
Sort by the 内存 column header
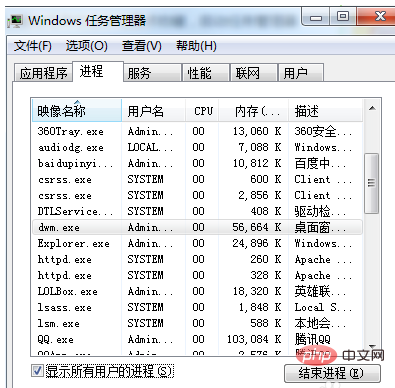(254, 111)
